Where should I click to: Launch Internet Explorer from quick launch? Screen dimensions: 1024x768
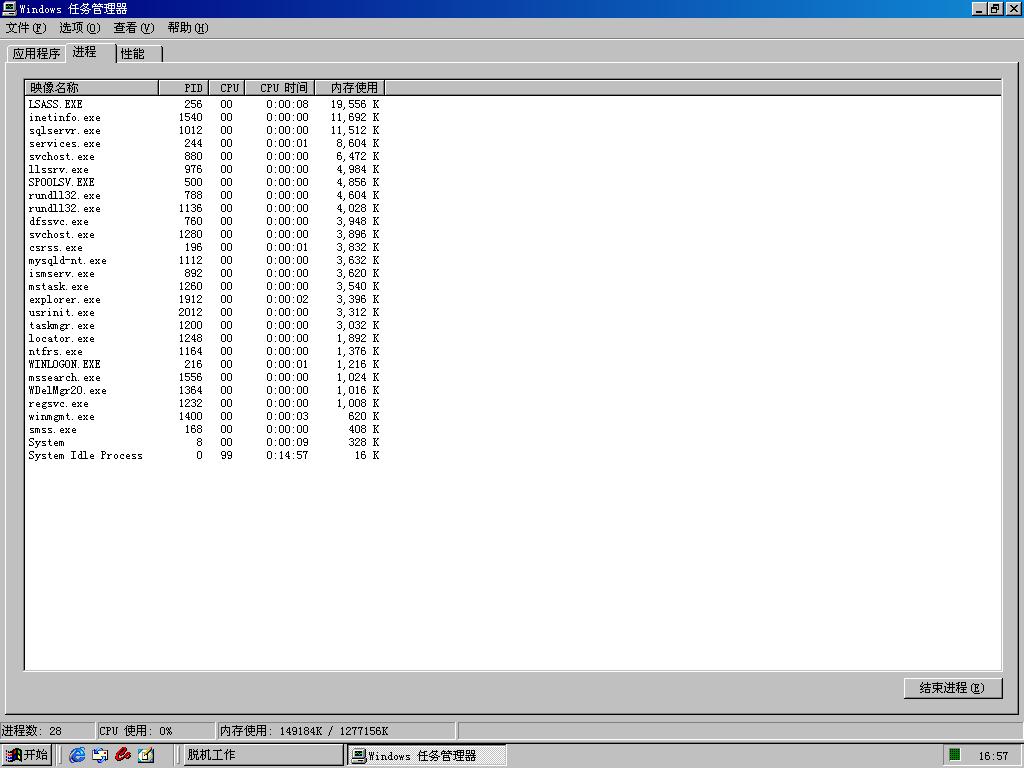(77, 755)
